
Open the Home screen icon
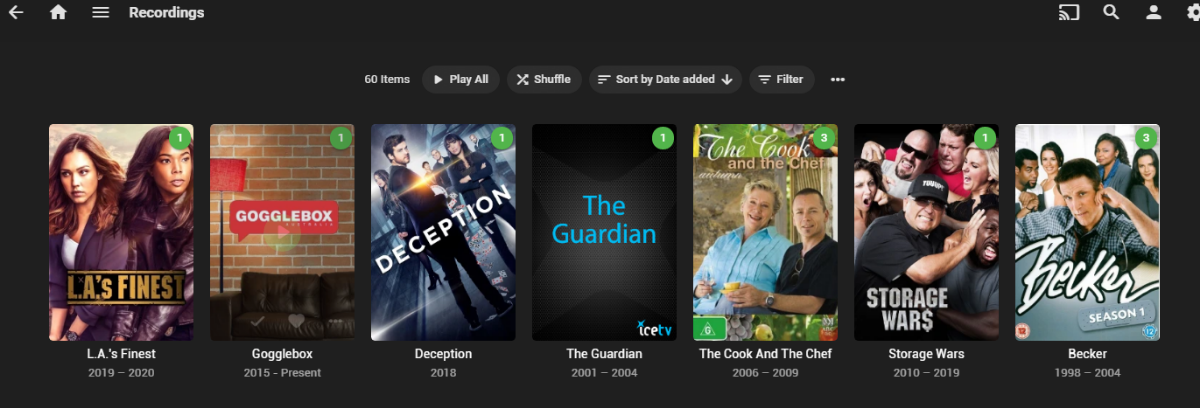[x=58, y=13]
